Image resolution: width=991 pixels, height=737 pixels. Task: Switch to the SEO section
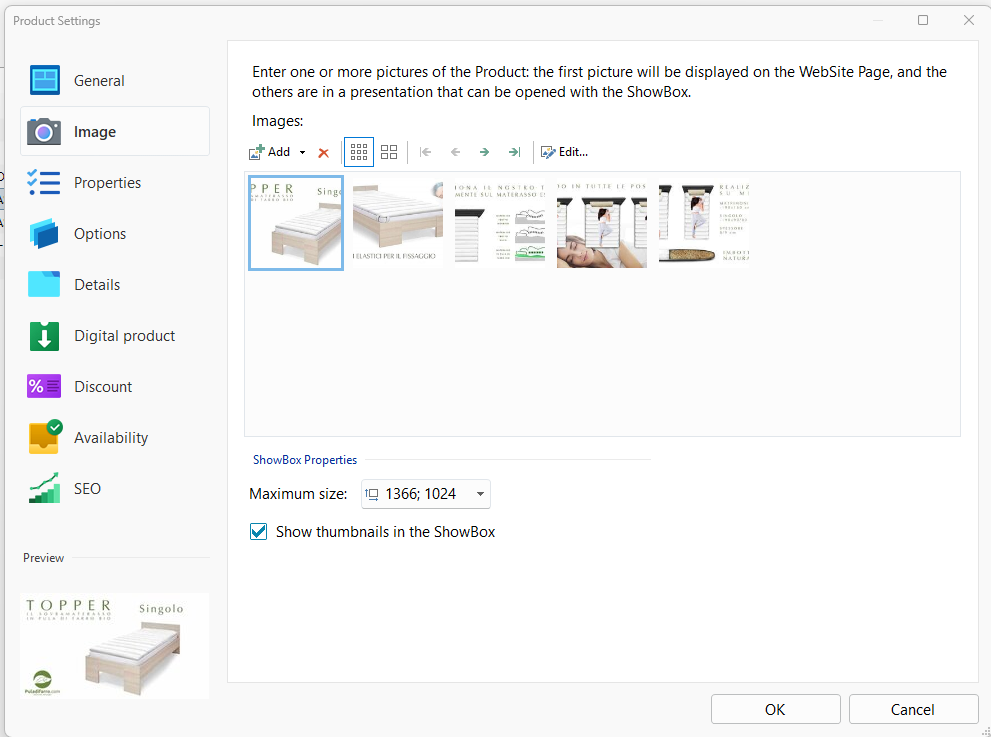click(87, 489)
